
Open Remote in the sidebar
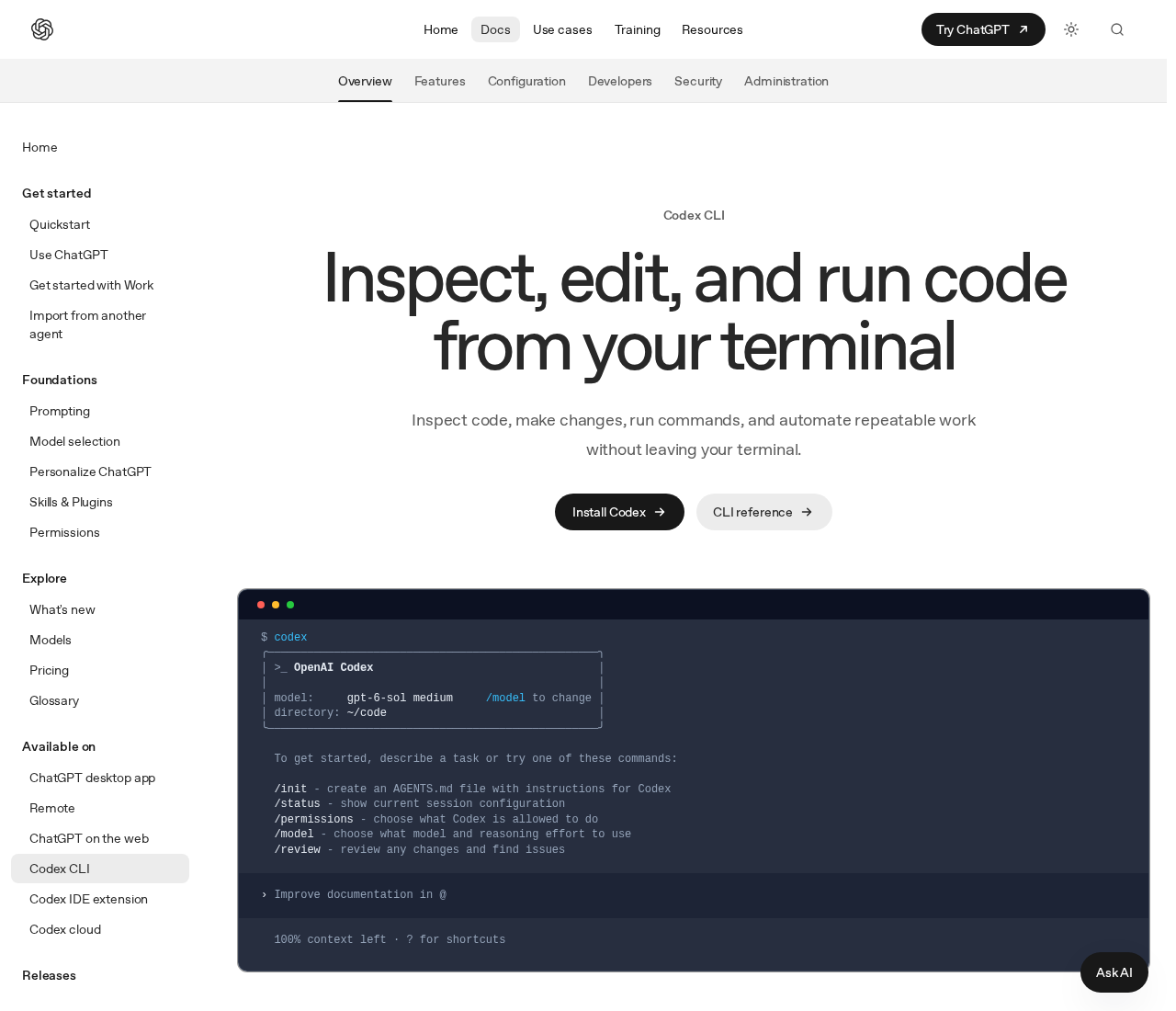coord(52,808)
